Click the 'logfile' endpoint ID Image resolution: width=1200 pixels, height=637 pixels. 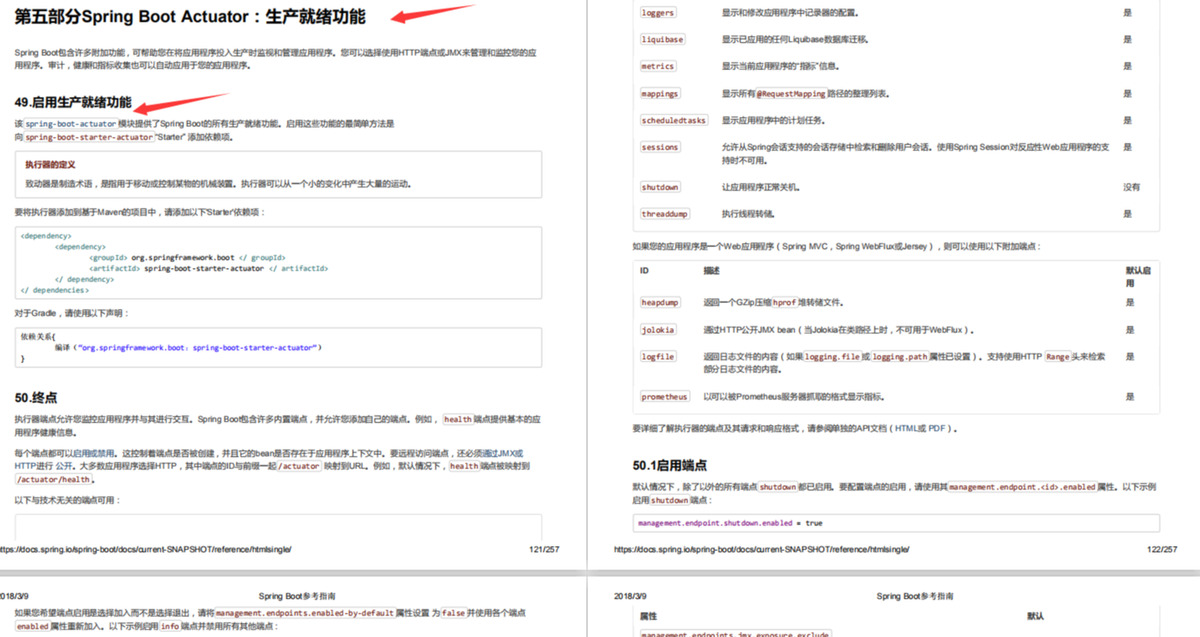(658, 356)
